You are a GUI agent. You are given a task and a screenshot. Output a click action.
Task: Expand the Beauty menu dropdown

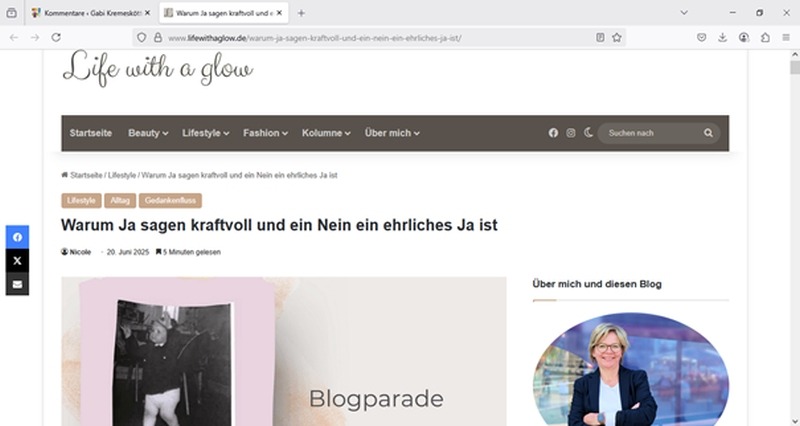tap(148, 133)
